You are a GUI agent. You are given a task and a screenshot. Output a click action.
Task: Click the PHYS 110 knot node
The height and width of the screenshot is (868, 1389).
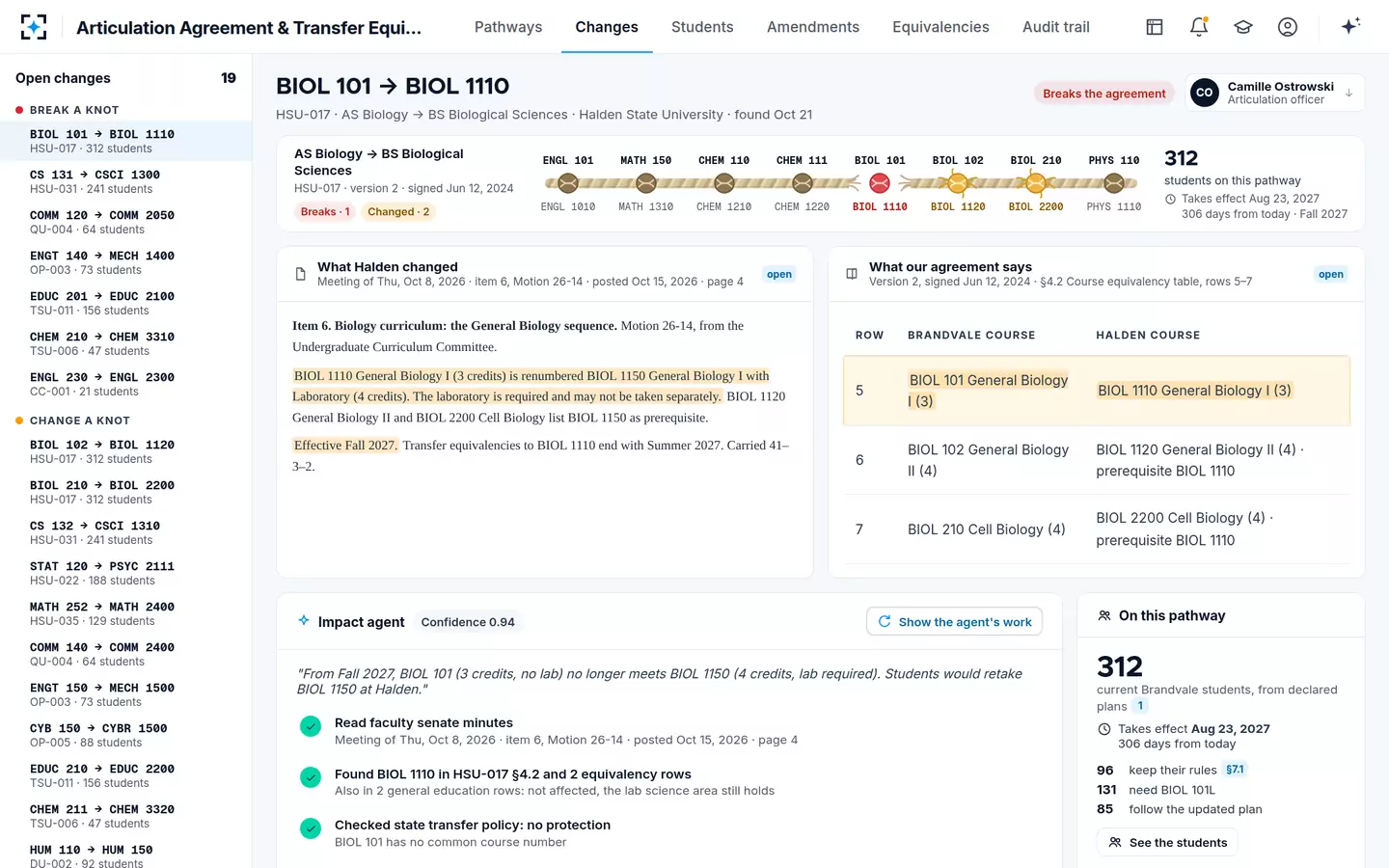point(1114,182)
